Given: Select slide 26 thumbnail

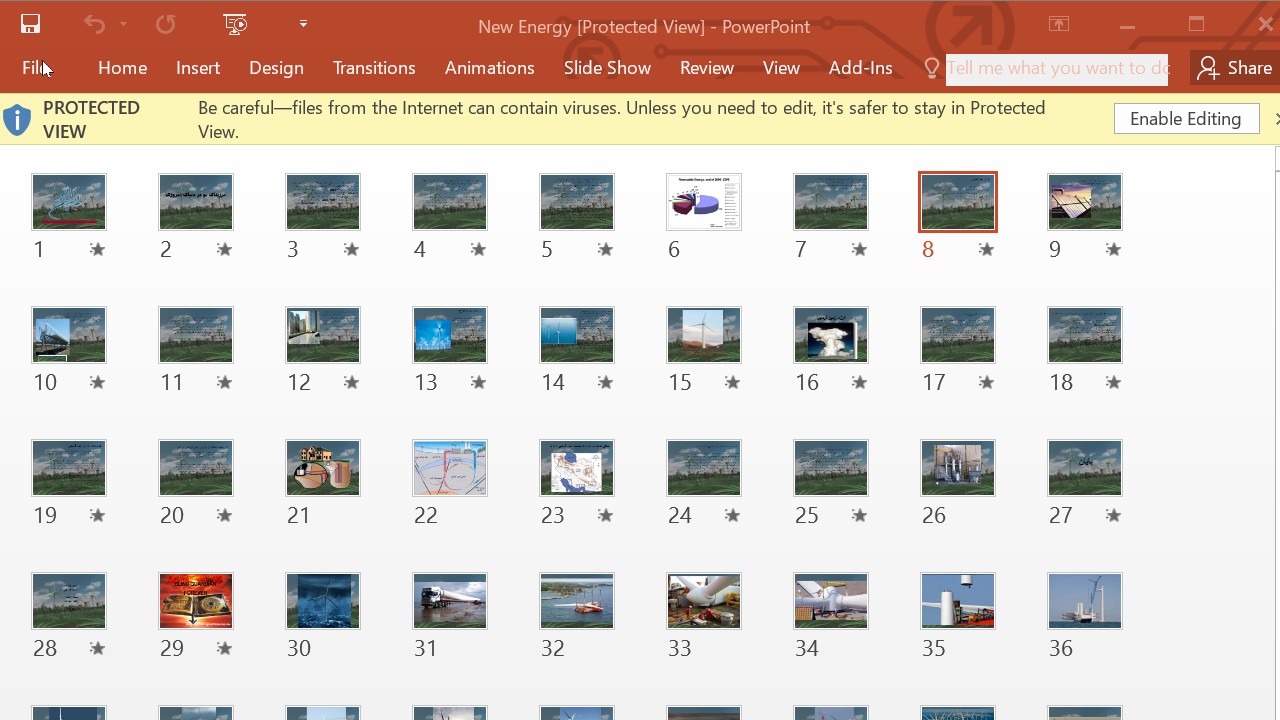Looking at the screenshot, I should coord(958,467).
